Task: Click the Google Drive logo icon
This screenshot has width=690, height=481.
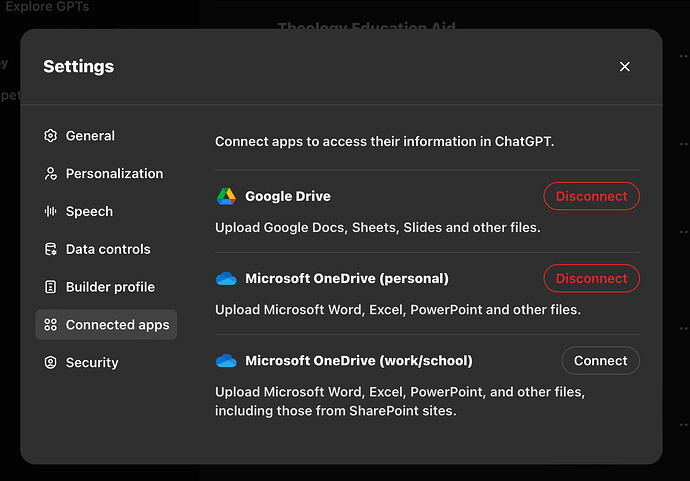Action: click(x=226, y=196)
